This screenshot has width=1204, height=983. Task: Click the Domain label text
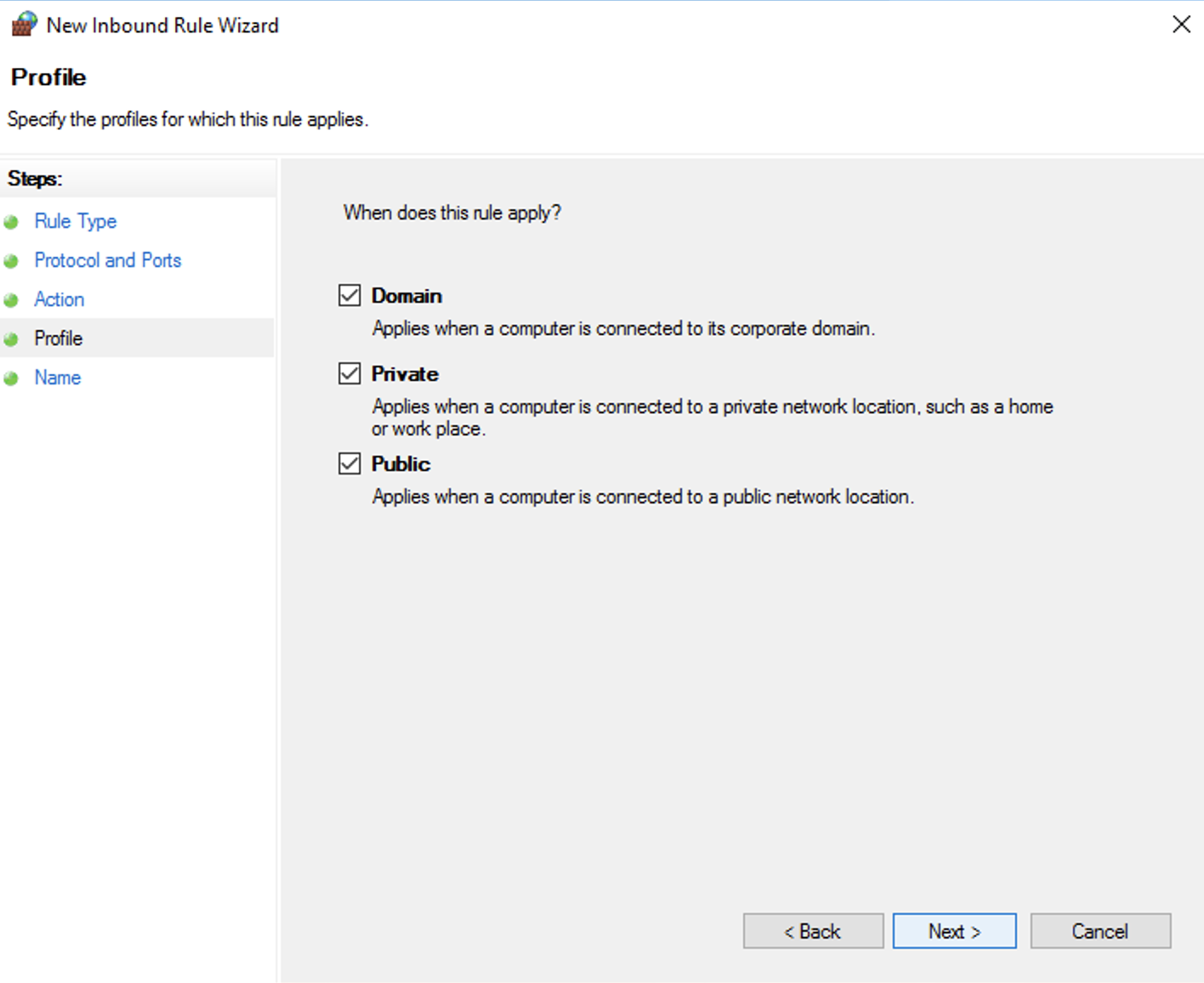(x=406, y=296)
